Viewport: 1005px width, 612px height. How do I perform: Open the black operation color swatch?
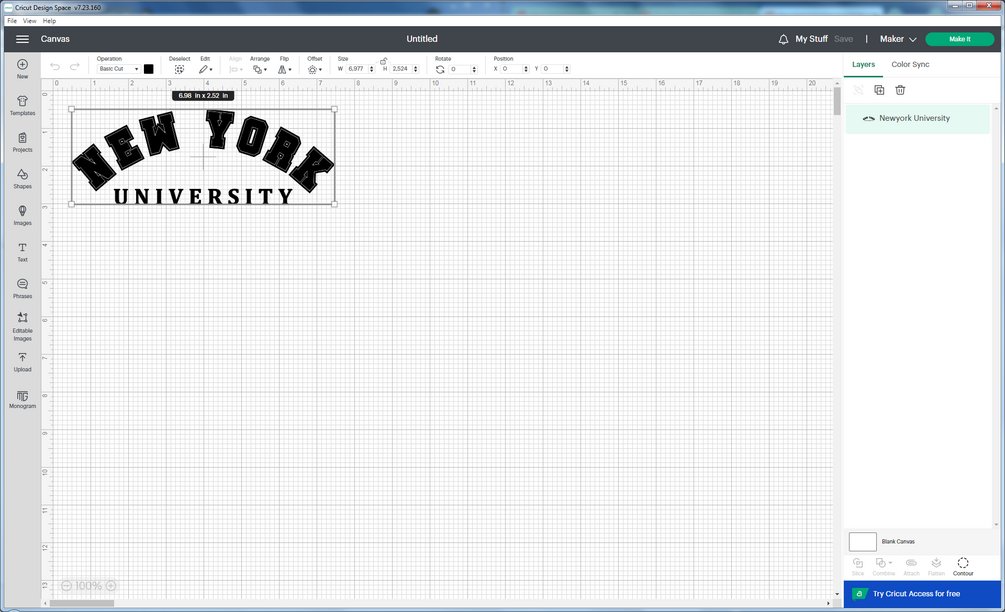pos(149,69)
